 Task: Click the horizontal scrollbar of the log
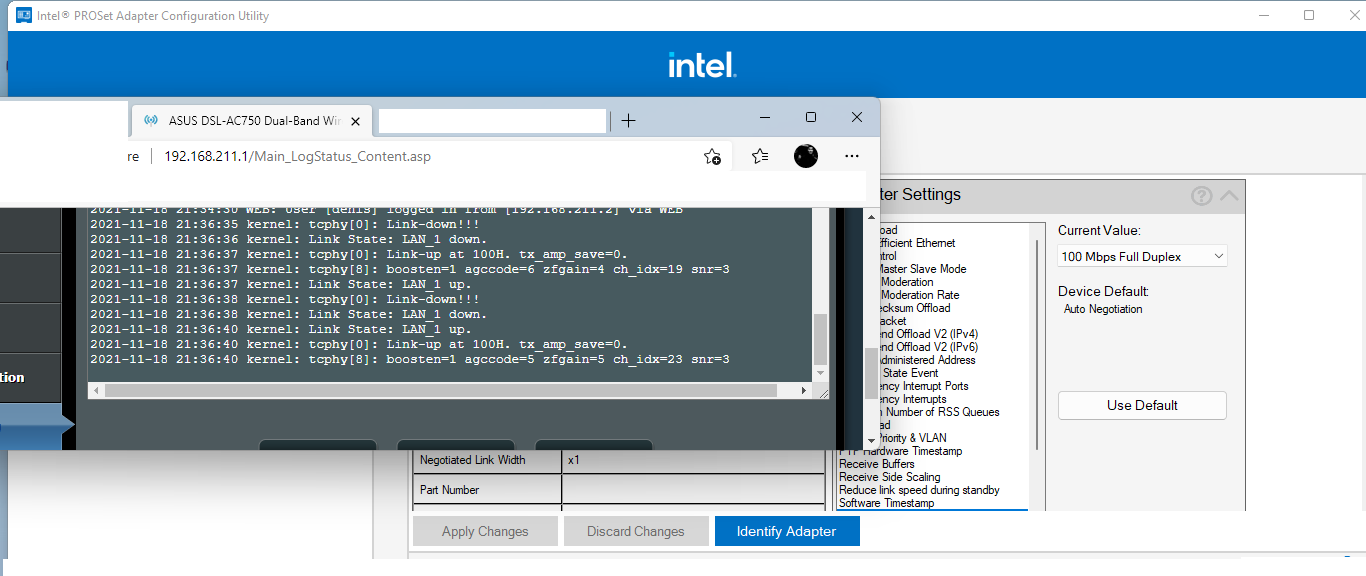point(440,390)
